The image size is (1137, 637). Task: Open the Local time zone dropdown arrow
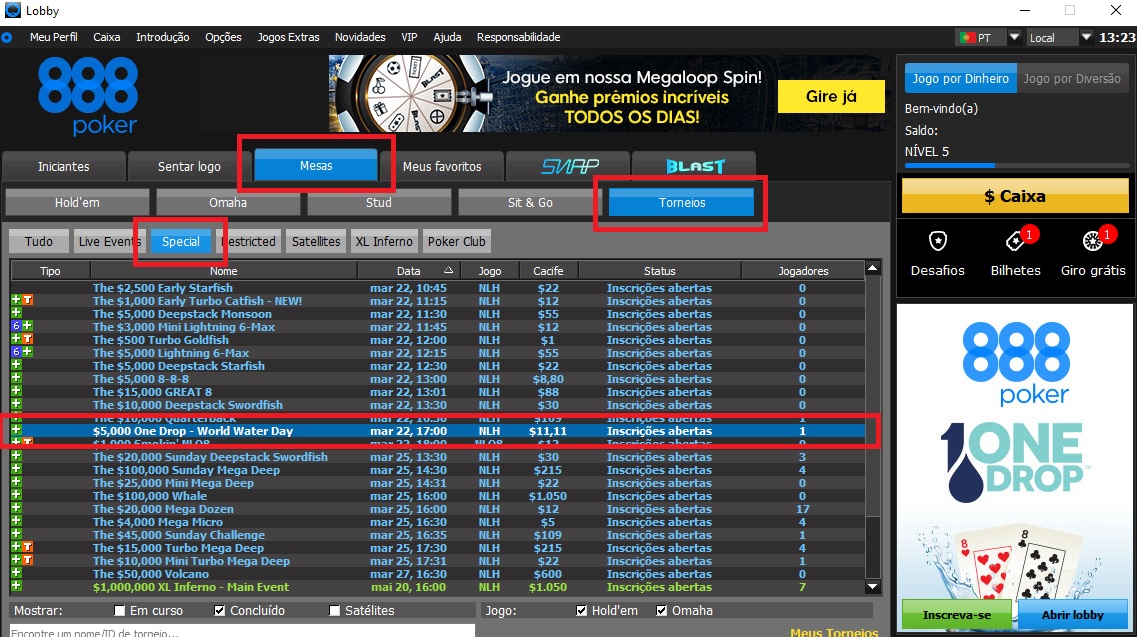point(1086,38)
